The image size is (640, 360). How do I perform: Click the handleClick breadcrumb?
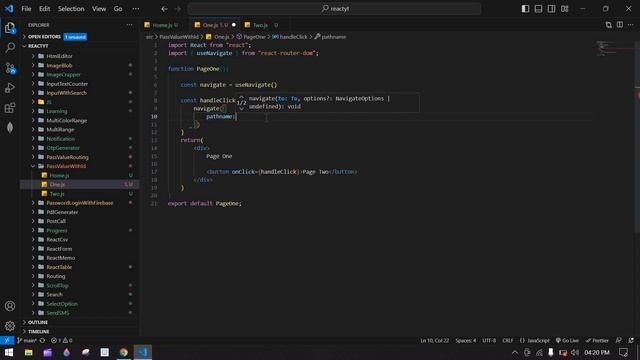tap(290, 37)
